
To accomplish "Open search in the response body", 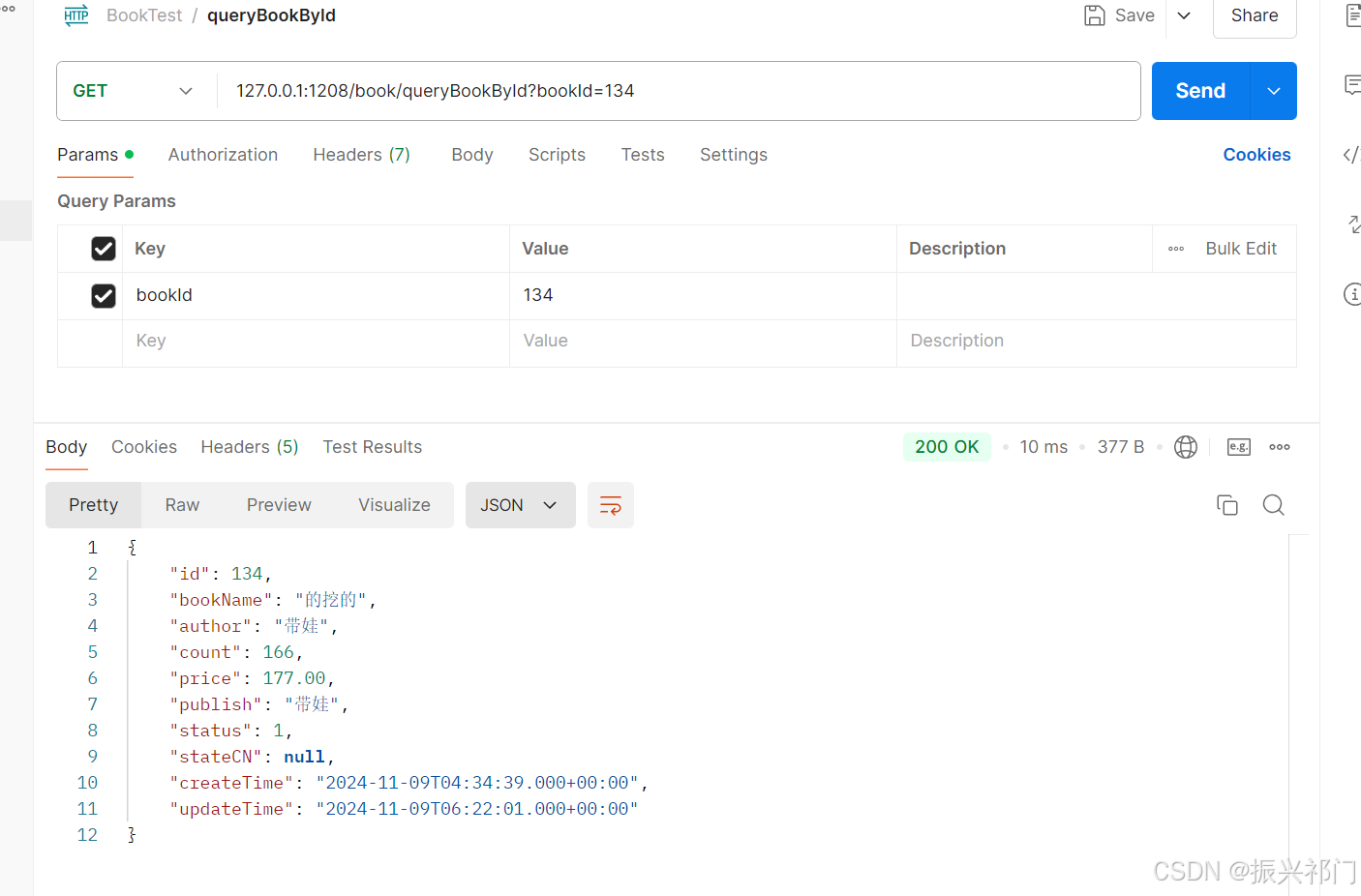I will pyautogui.click(x=1273, y=505).
